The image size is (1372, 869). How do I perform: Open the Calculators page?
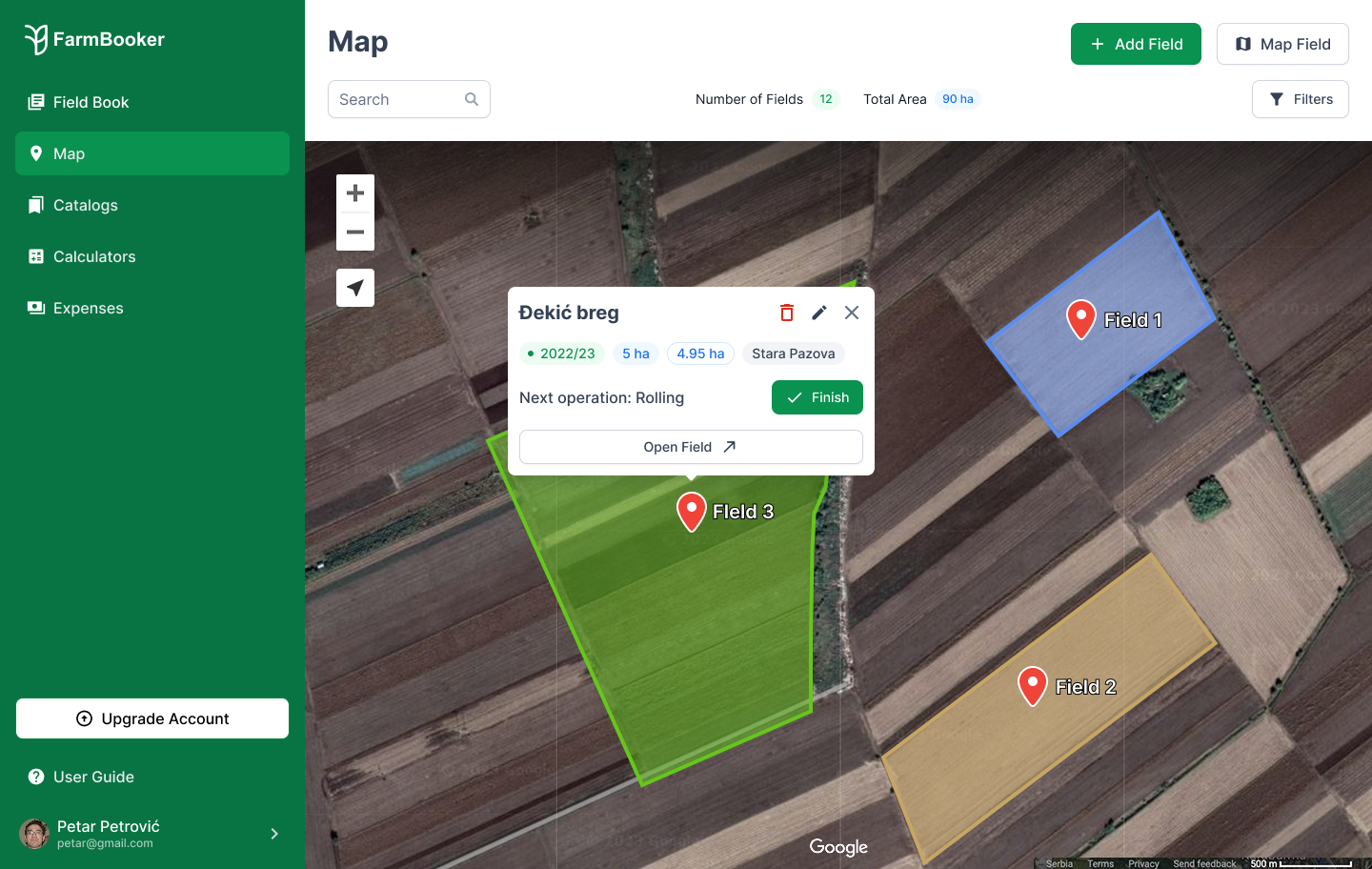click(x=94, y=256)
